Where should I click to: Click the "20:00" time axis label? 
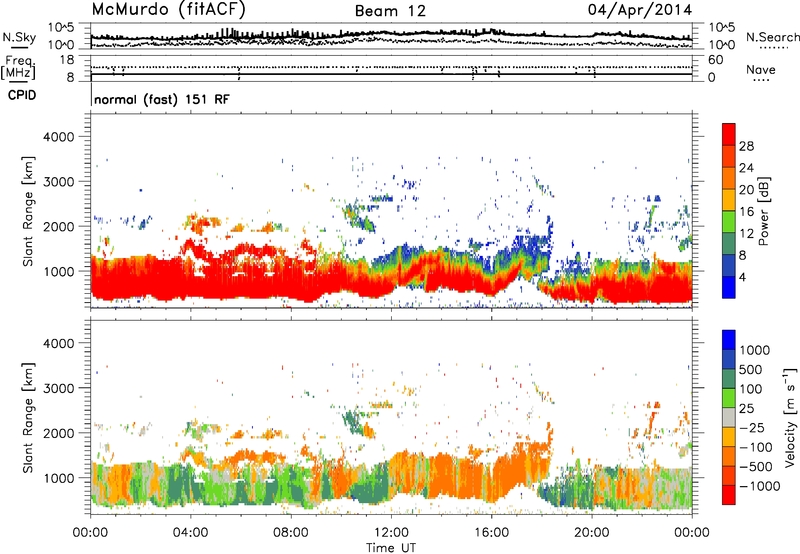click(x=592, y=533)
